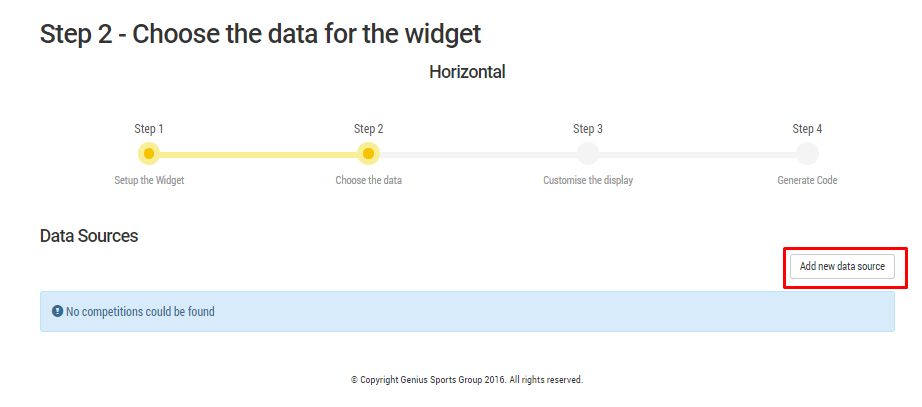Click the Genius Sports Group copyright text
Image resolution: width=922 pixels, height=407 pixels.
(x=467, y=380)
